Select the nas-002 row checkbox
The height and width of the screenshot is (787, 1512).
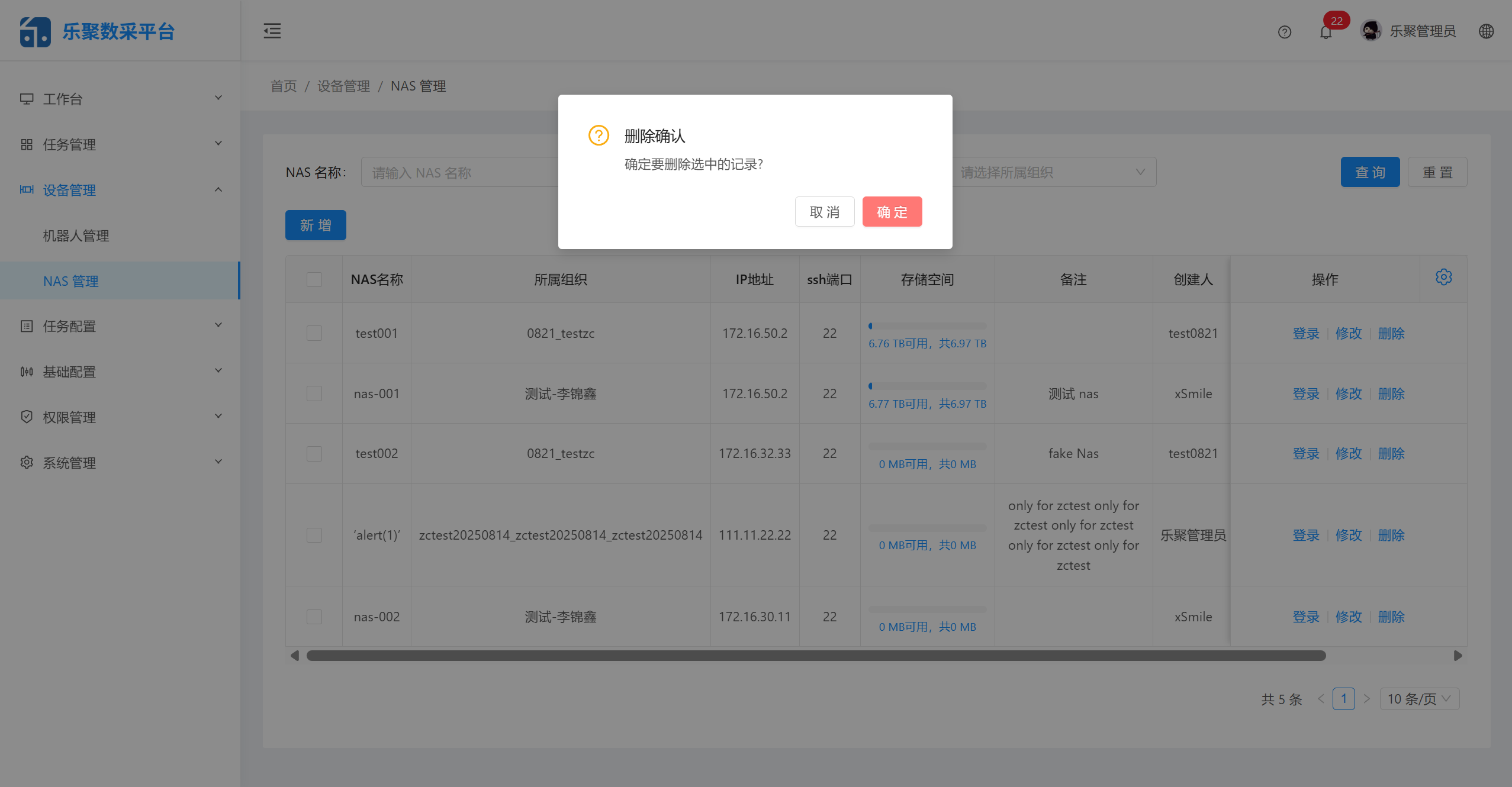click(314, 617)
